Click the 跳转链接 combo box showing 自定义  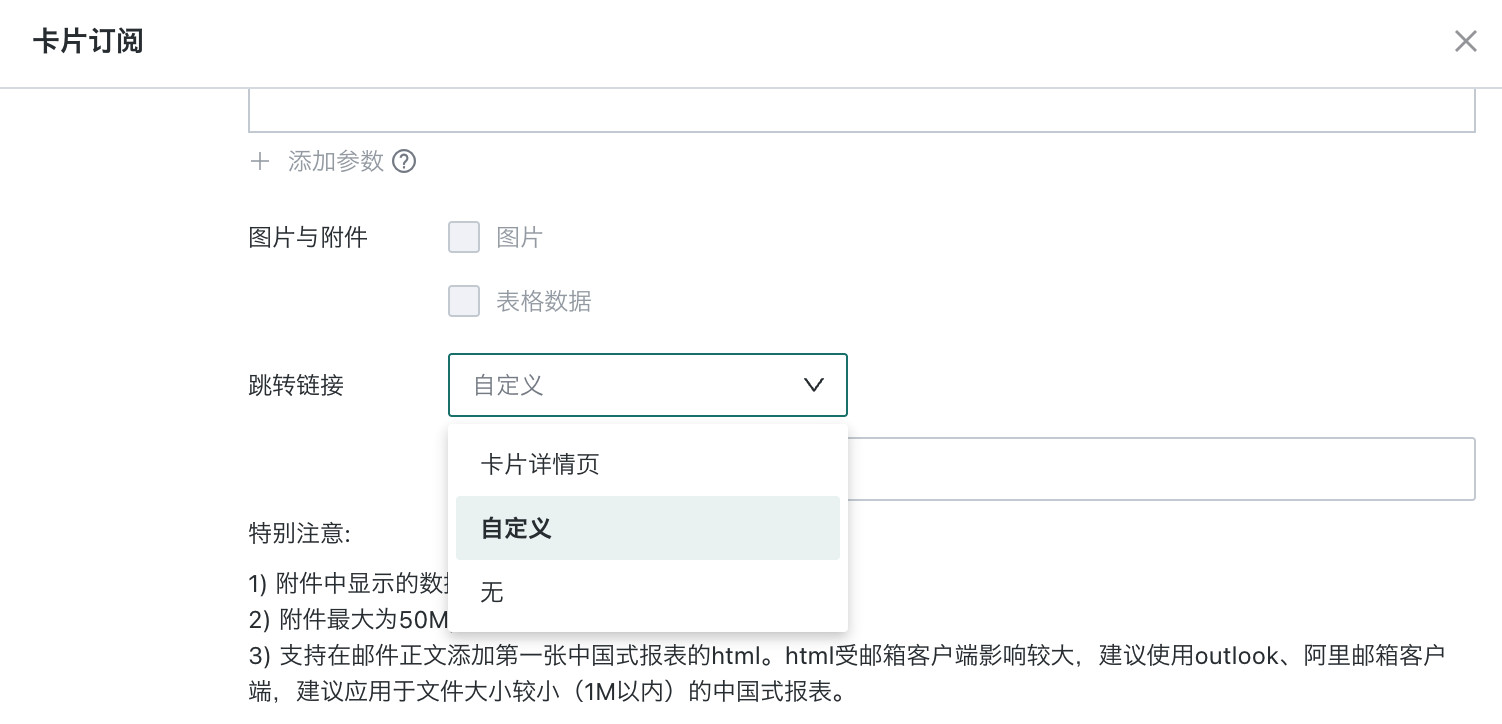(648, 385)
